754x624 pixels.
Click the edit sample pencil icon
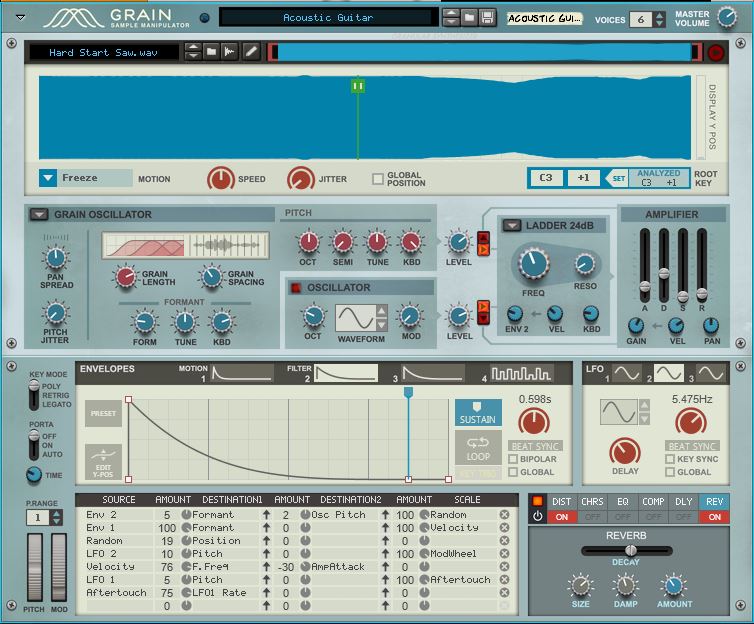pos(250,51)
